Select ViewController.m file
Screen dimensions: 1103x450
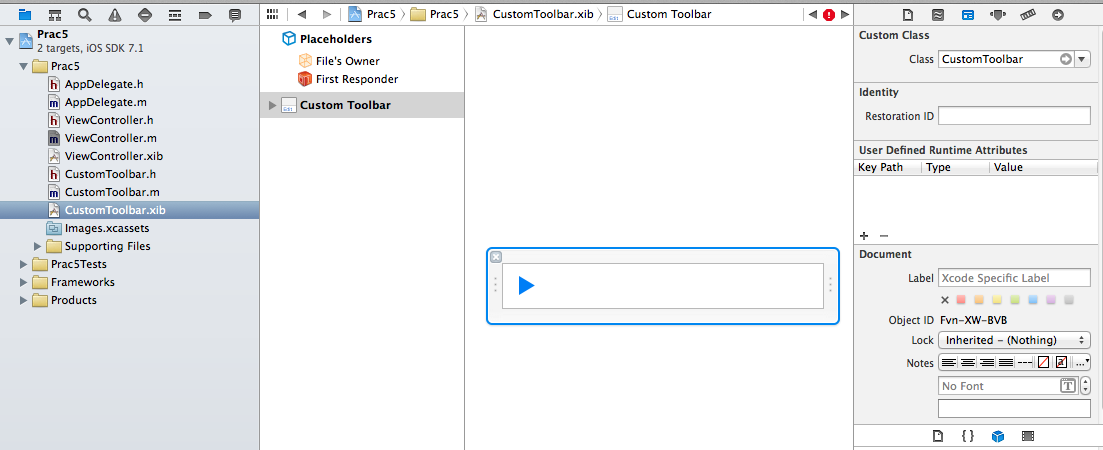click(x=110, y=139)
